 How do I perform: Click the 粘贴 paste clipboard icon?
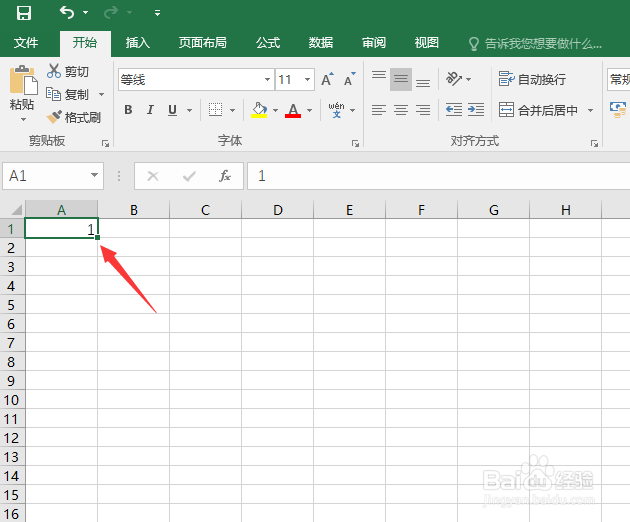coord(22,80)
